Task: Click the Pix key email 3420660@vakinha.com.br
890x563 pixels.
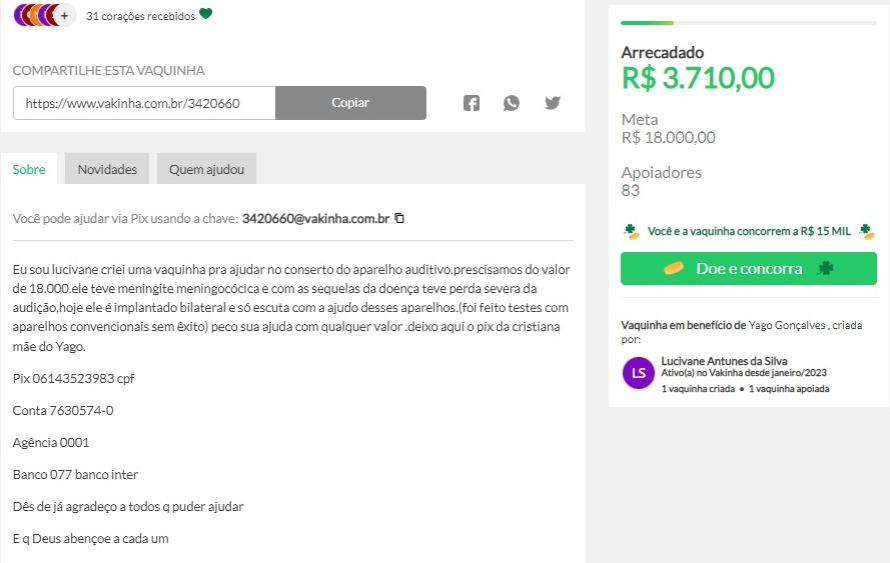Action: (315, 219)
